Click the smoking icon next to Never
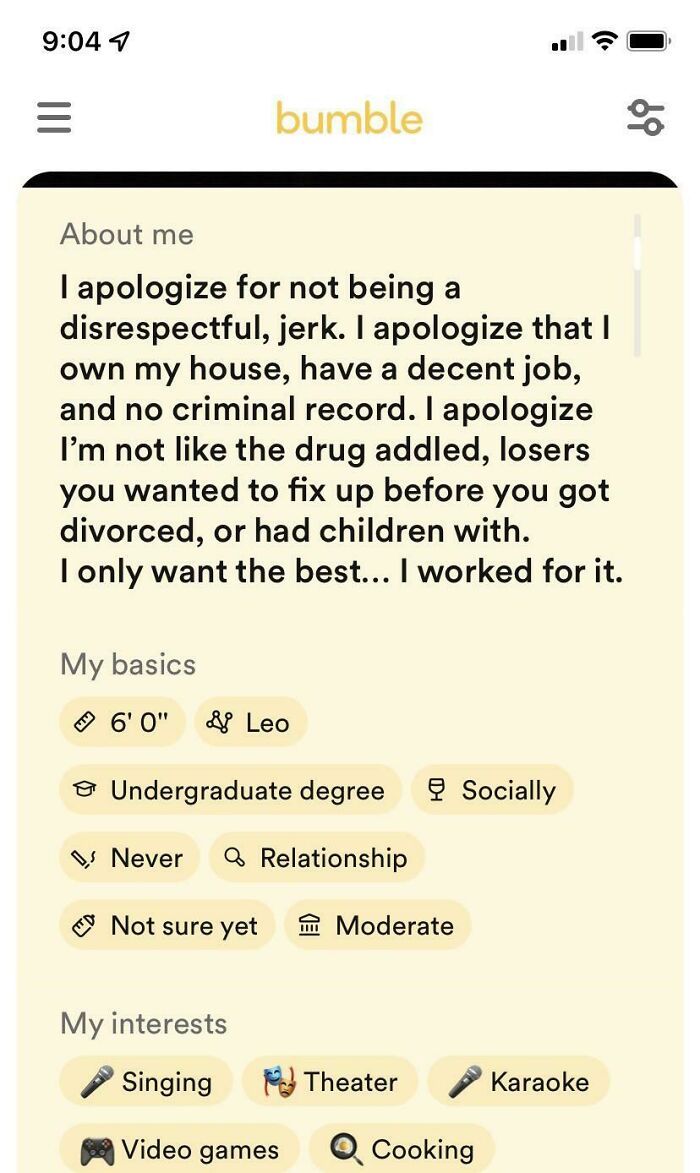This screenshot has width=700, height=1173. pos(84,857)
